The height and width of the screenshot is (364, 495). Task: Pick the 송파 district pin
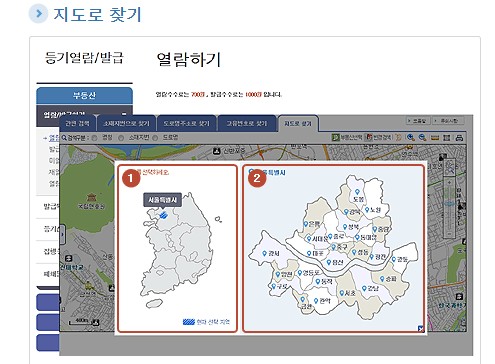click(x=382, y=278)
